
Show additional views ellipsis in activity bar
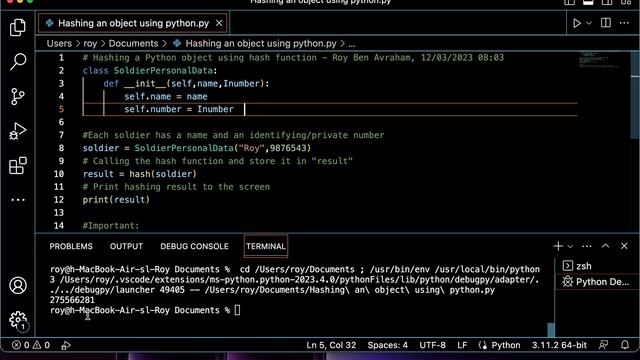(18, 200)
